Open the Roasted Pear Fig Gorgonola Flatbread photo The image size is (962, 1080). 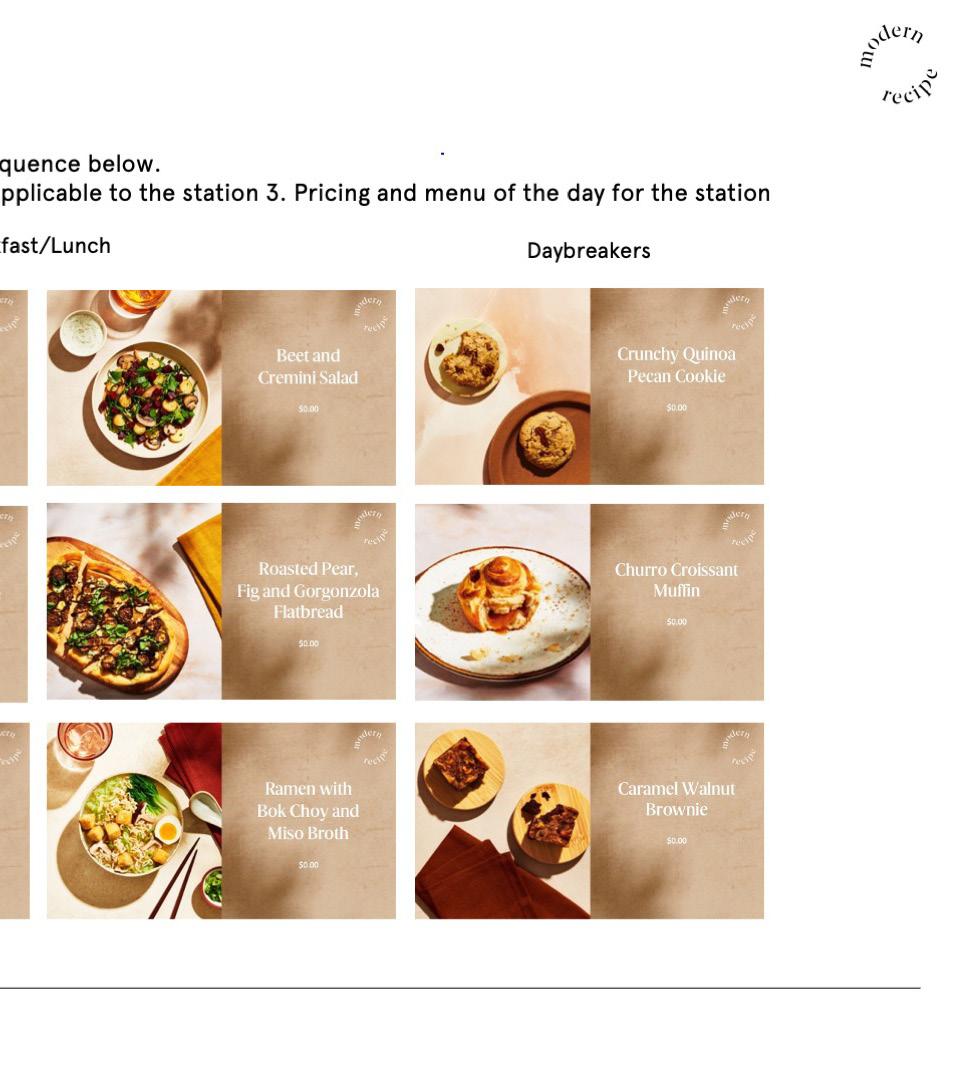click(x=134, y=601)
